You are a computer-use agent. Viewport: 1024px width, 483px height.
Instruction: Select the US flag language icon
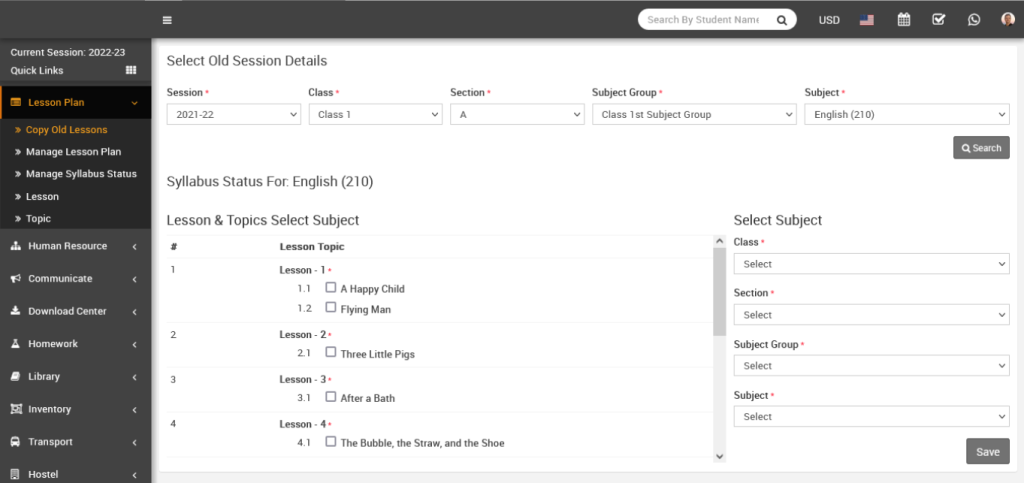click(x=866, y=20)
